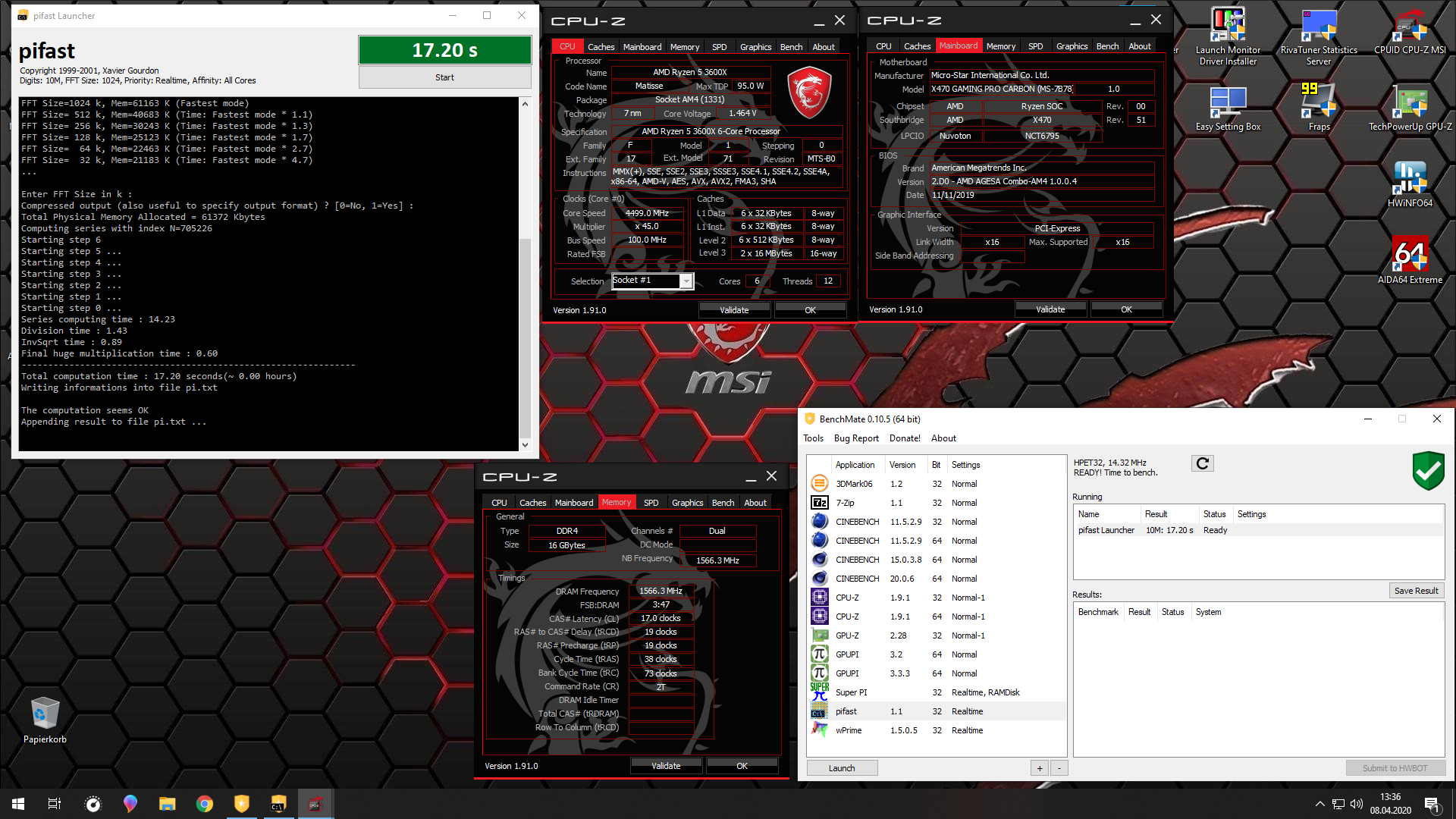Select the 7-Zip icon in BenchMate list

pos(819,503)
